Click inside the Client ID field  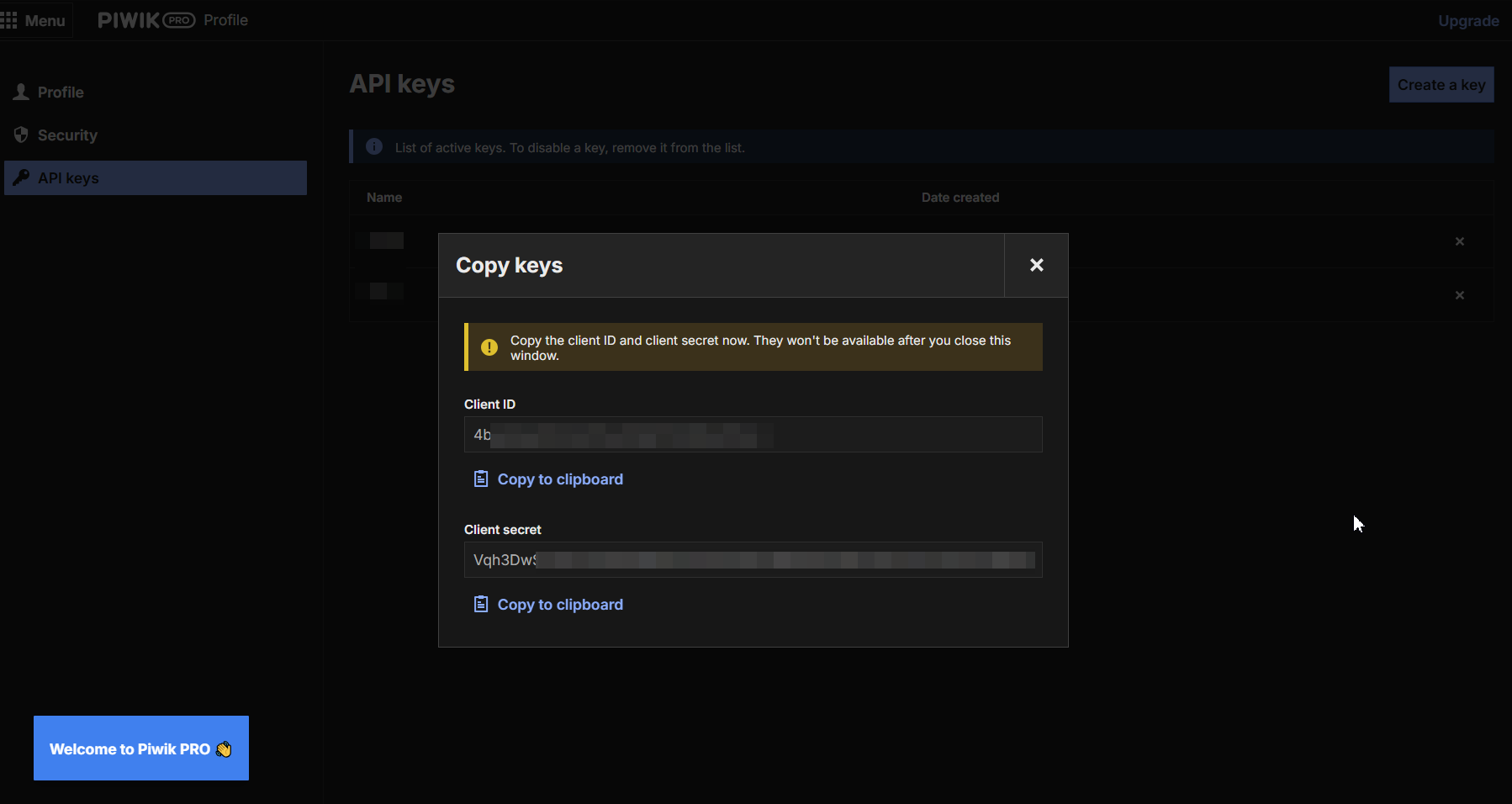point(753,435)
